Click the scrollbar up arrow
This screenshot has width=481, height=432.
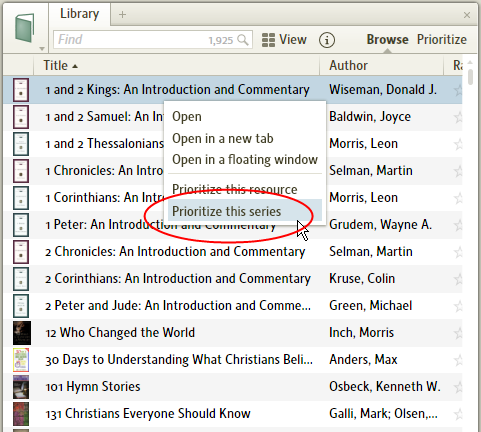470,62
